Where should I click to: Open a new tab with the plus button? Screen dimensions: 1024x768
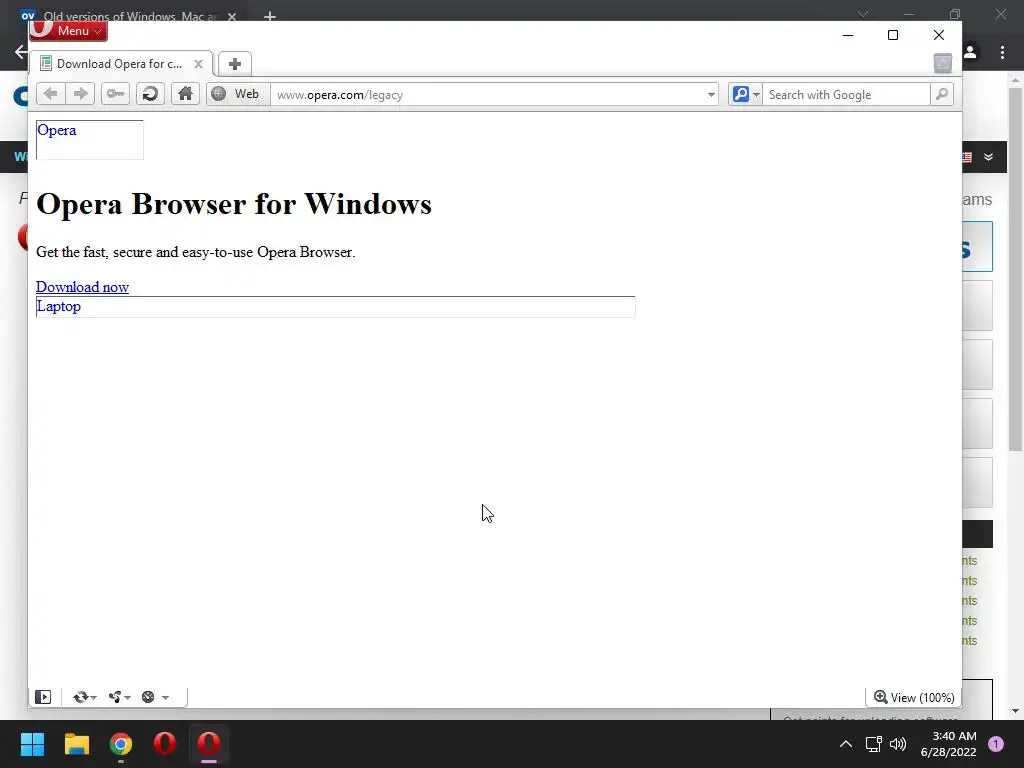(235, 64)
